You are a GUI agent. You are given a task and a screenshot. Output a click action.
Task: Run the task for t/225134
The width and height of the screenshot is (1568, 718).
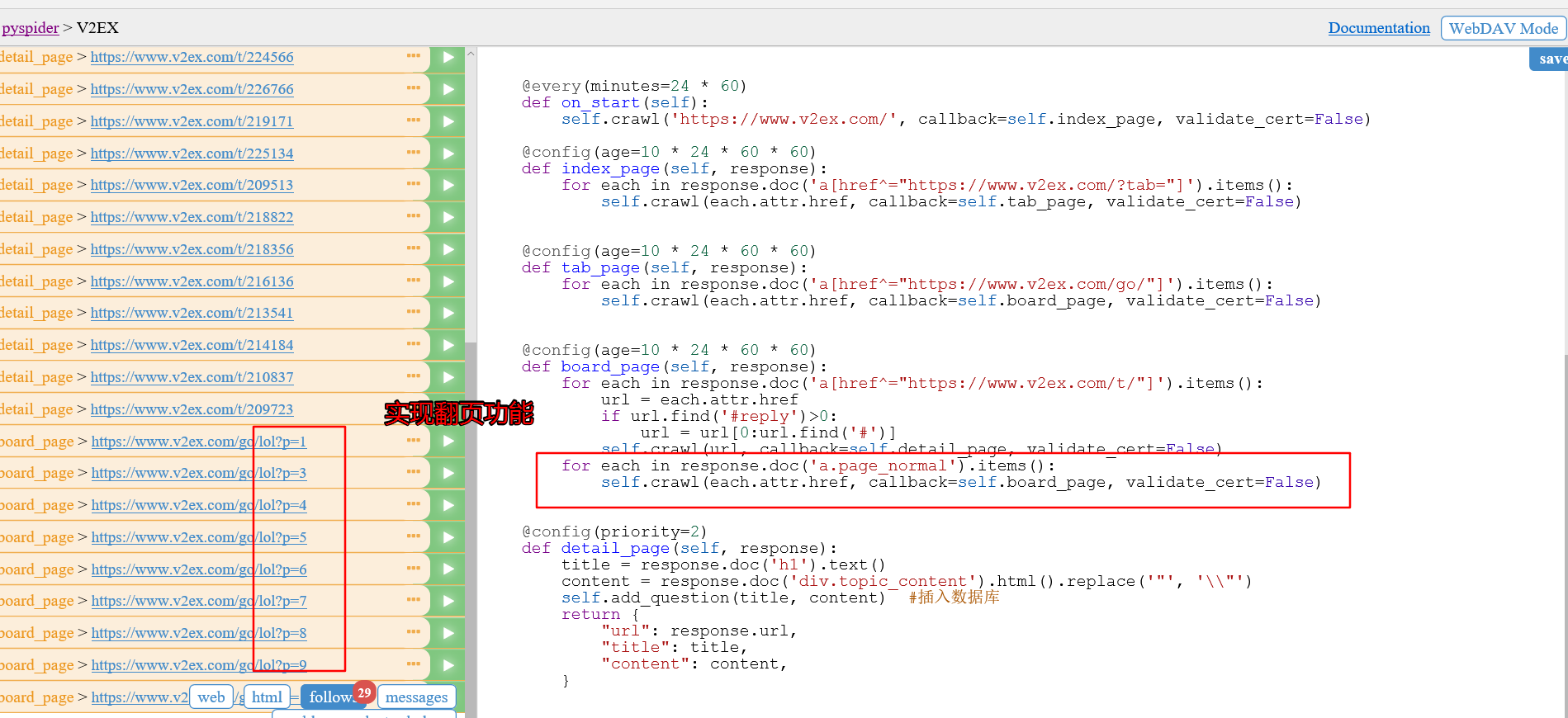pyautogui.click(x=448, y=154)
